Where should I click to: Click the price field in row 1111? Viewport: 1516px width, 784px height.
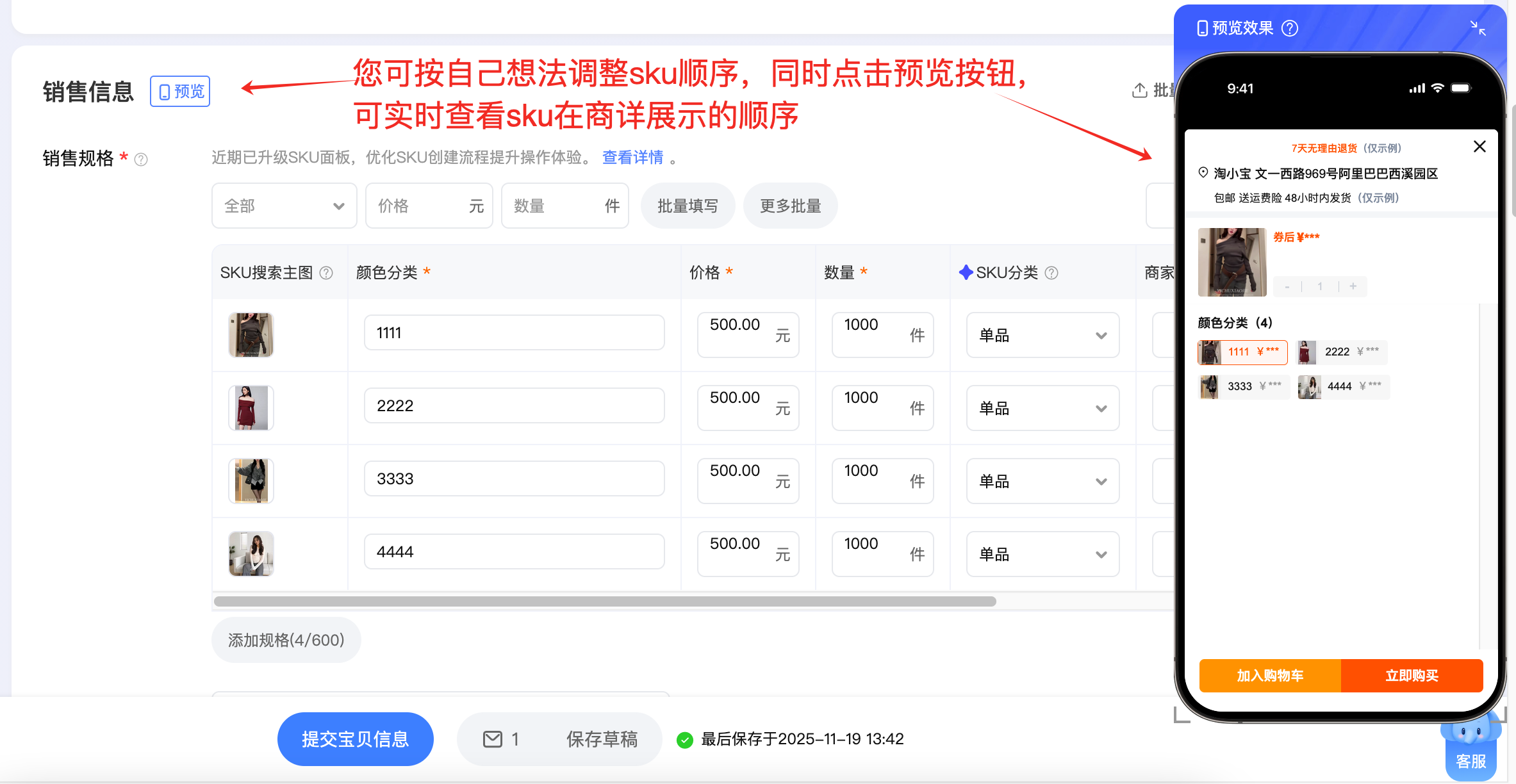748,334
